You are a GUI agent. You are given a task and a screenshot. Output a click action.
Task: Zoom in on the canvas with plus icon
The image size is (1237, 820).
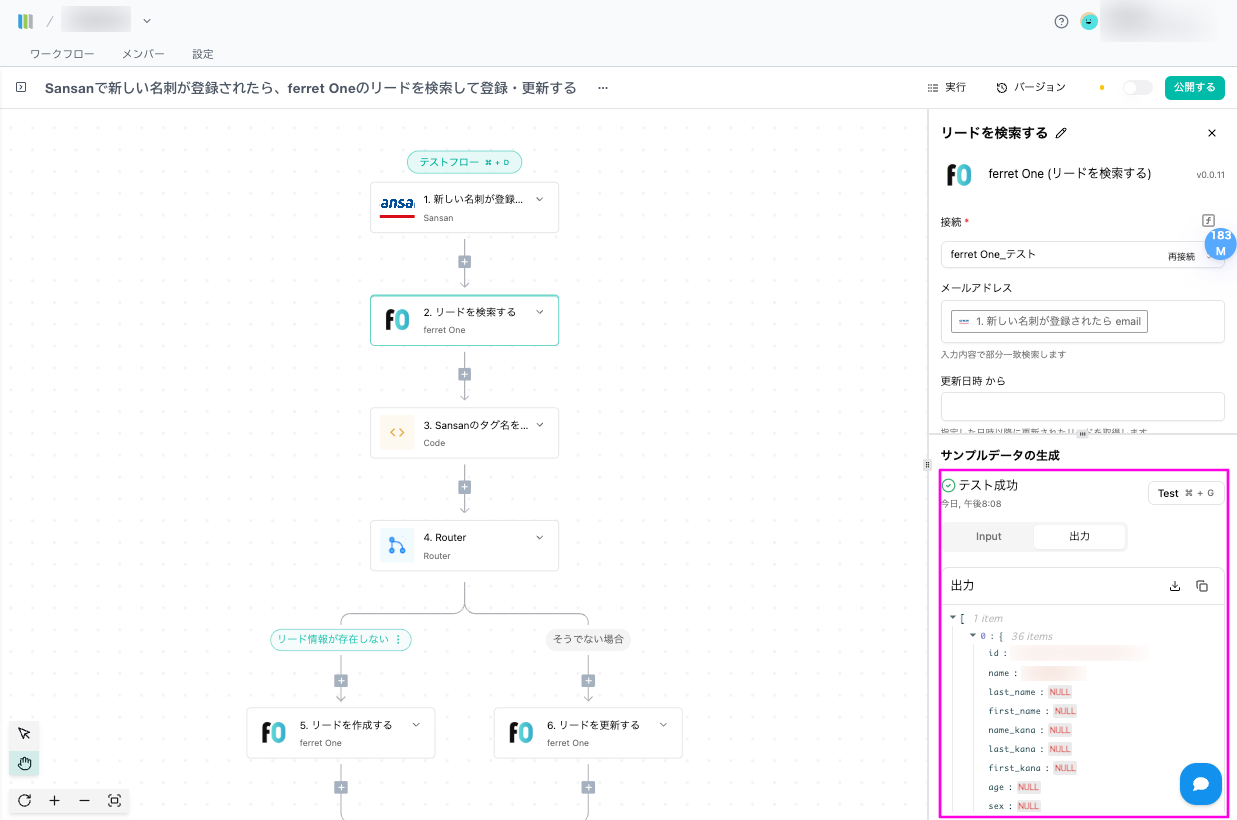click(54, 800)
